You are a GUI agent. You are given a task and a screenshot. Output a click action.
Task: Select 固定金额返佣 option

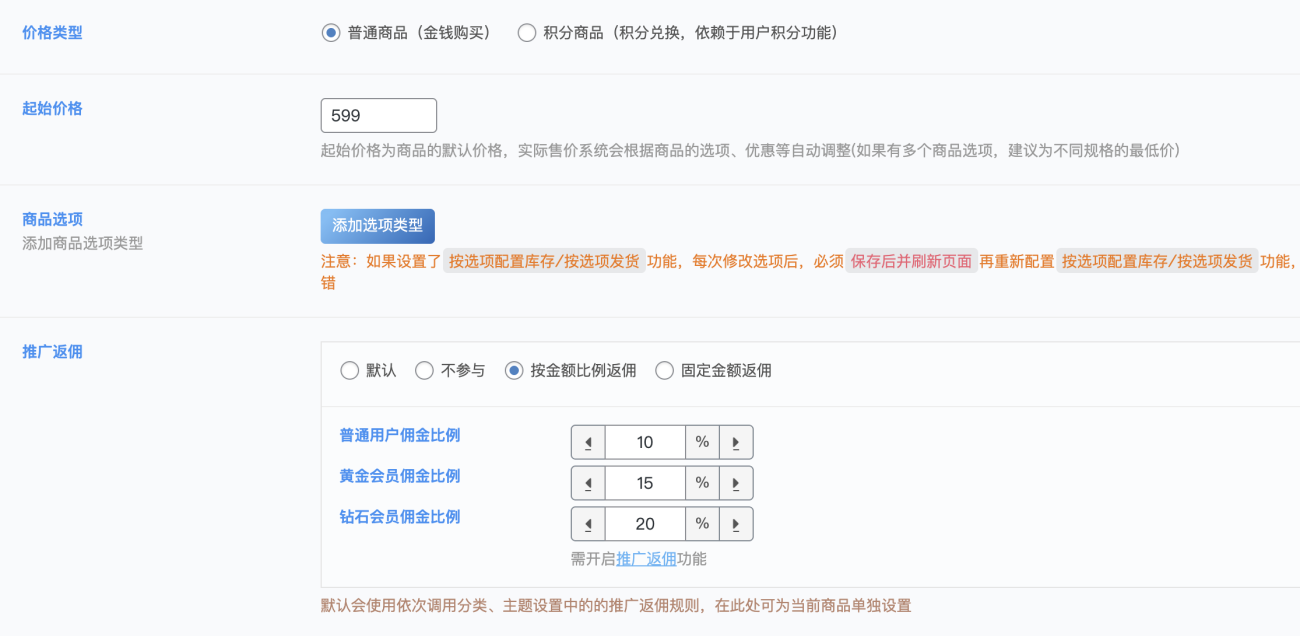pyautogui.click(x=664, y=369)
